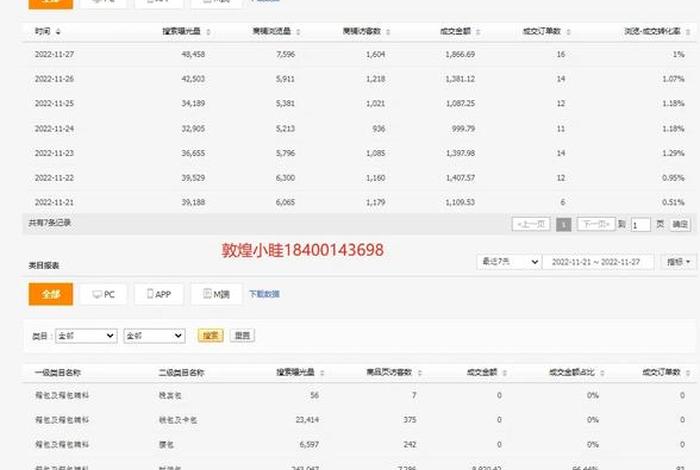Select the 2022-11-23 date cell
The image size is (700, 470).
coord(54,153)
